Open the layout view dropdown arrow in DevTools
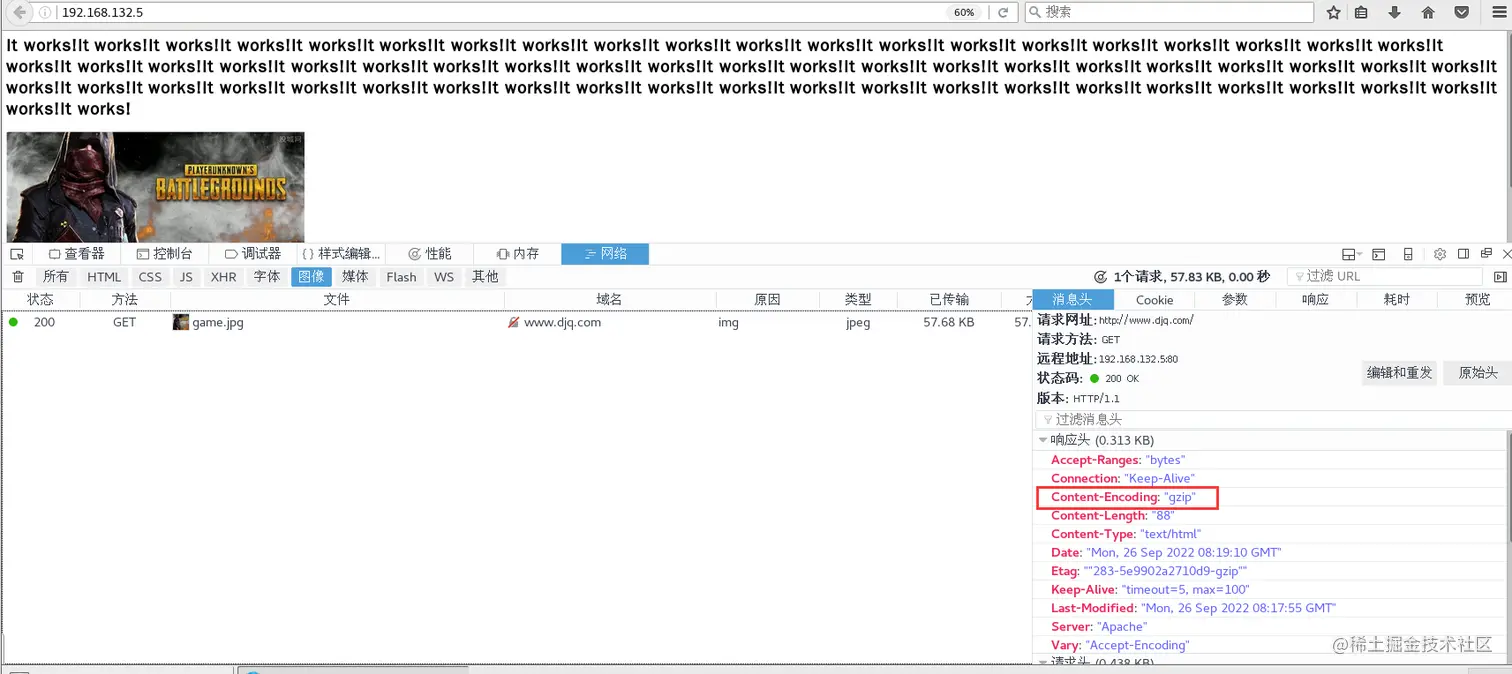The image size is (1512, 674). click(x=1358, y=254)
